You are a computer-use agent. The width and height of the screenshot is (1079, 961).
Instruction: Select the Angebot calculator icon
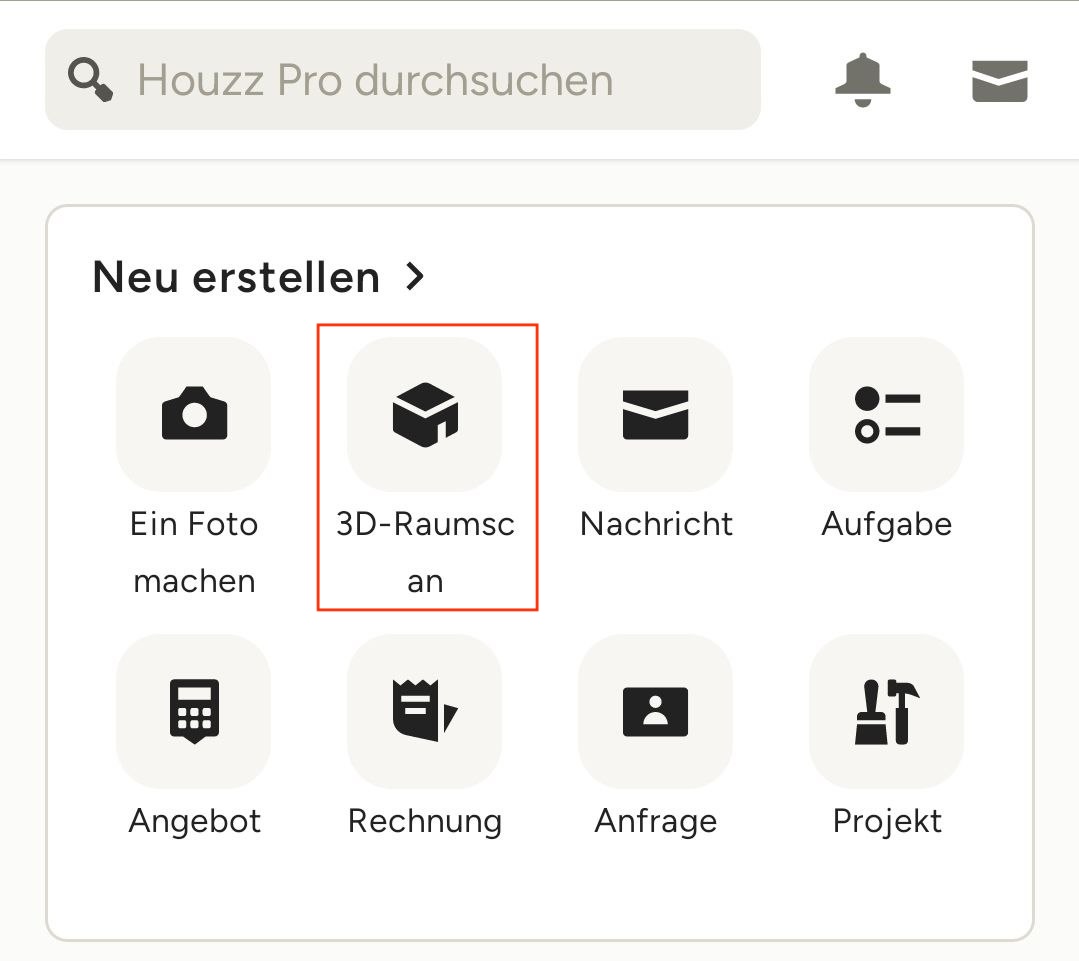pyautogui.click(x=194, y=711)
